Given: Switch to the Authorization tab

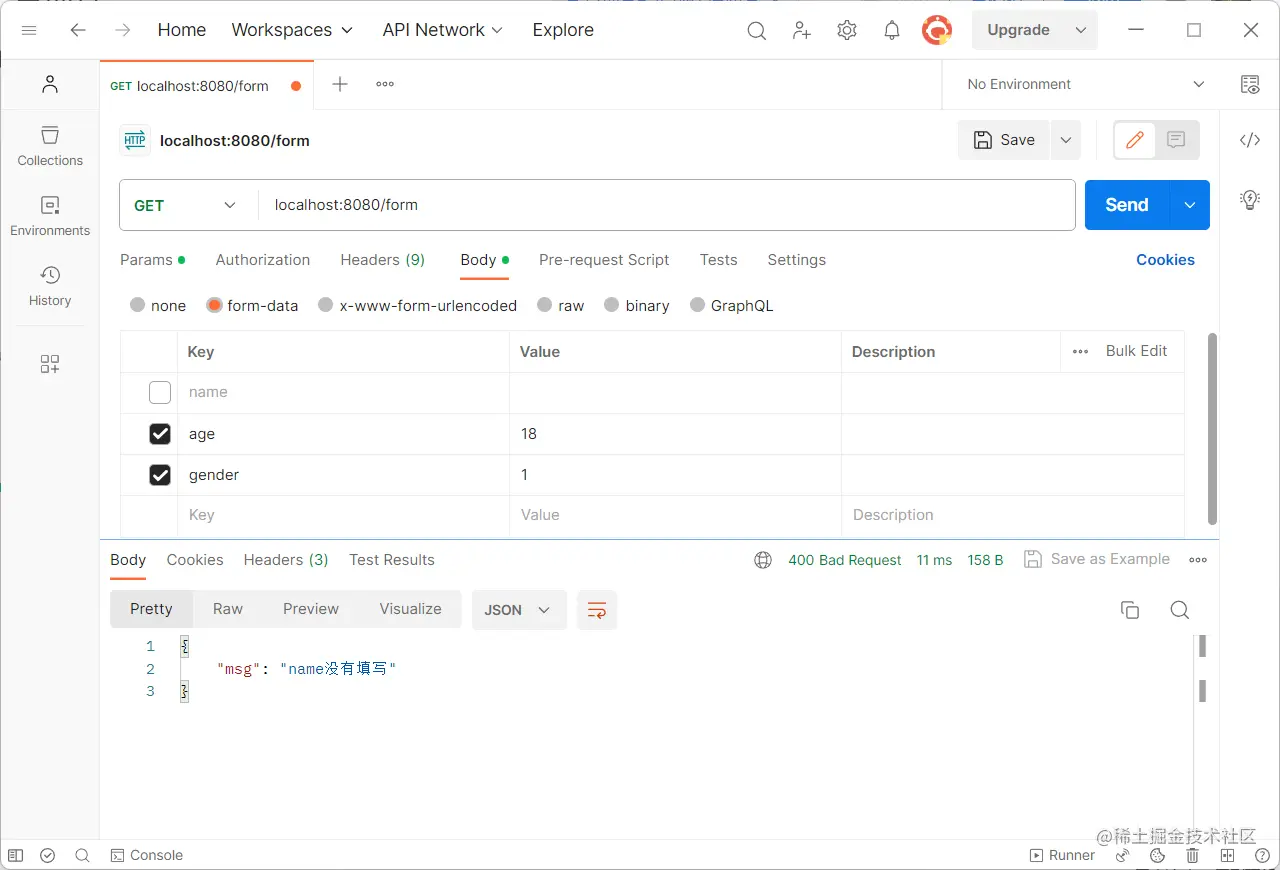Looking at the screenshot, I should coord(263,260).
